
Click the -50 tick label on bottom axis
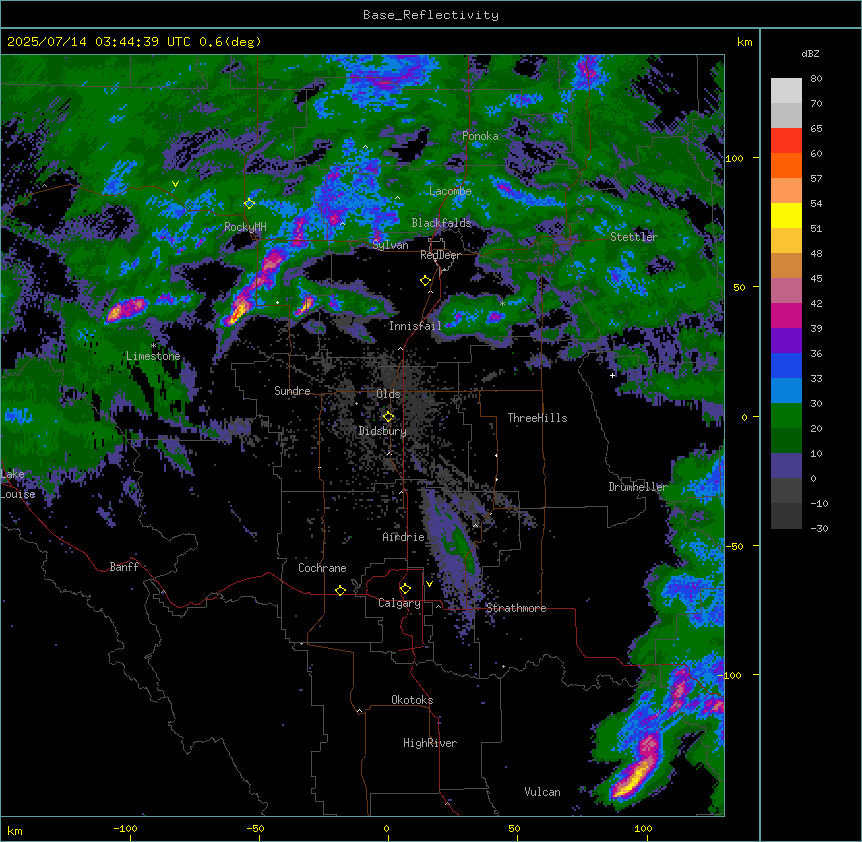click(x=255, y=828)
